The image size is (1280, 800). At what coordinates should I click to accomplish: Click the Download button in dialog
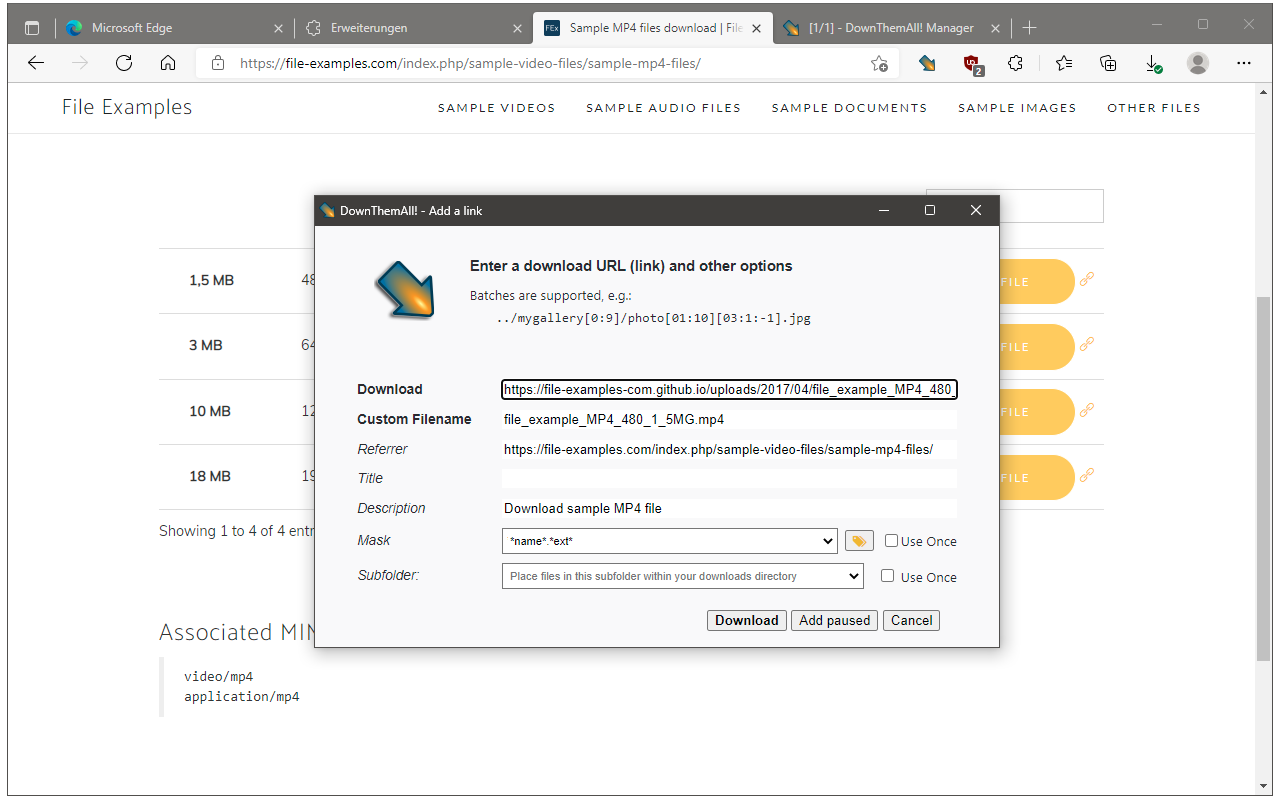click(x=747, y=620)
